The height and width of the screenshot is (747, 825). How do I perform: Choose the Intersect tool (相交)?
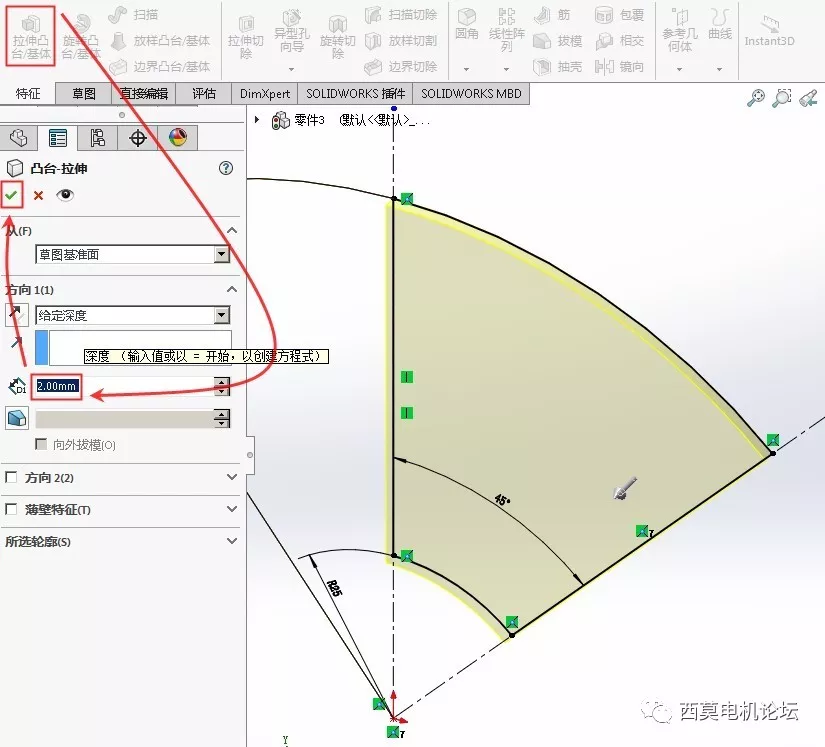point(619,41)
